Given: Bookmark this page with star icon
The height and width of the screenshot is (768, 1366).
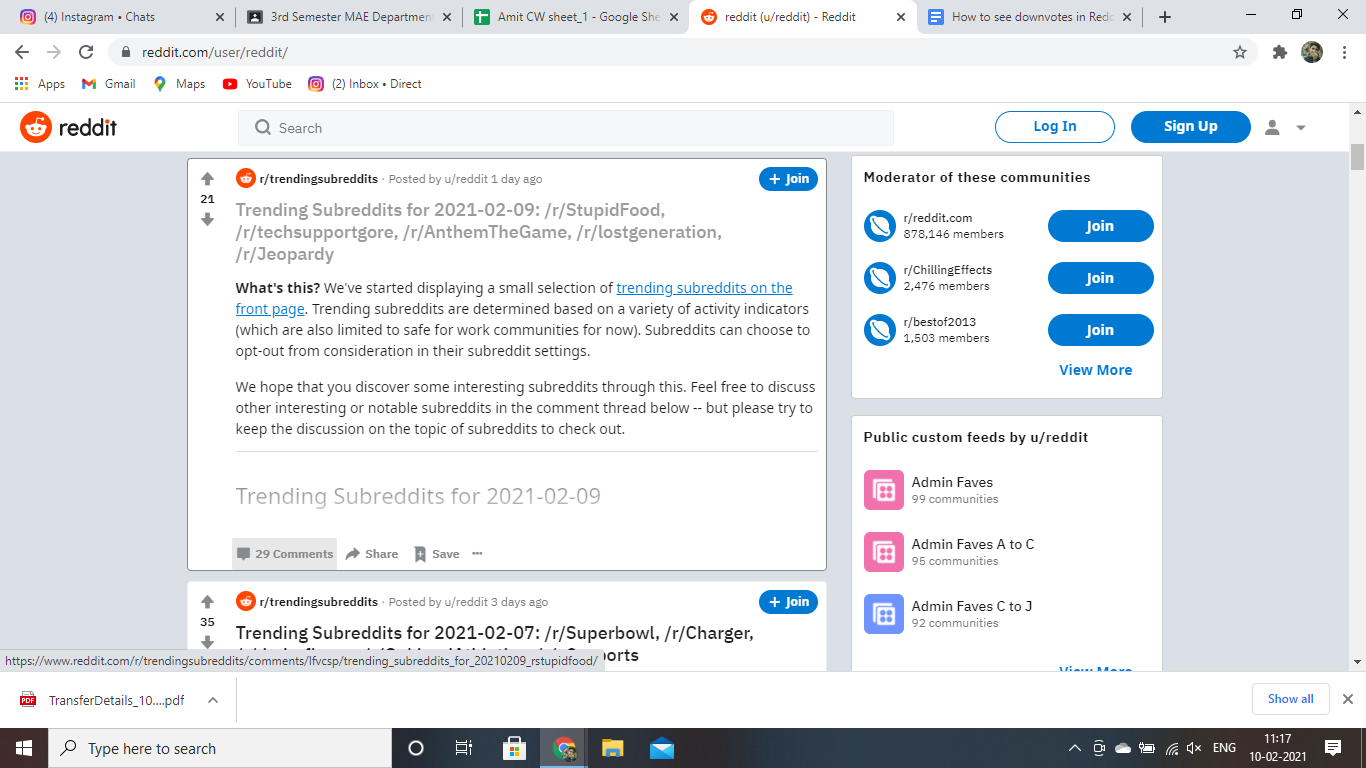Looking at the screenshot, I should click(1240, 52).
